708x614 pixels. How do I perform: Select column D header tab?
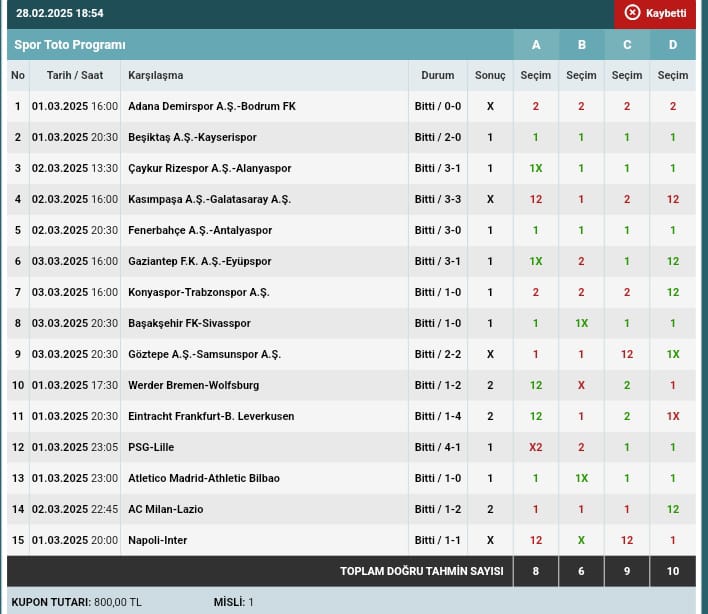click(x=673, y=45)
